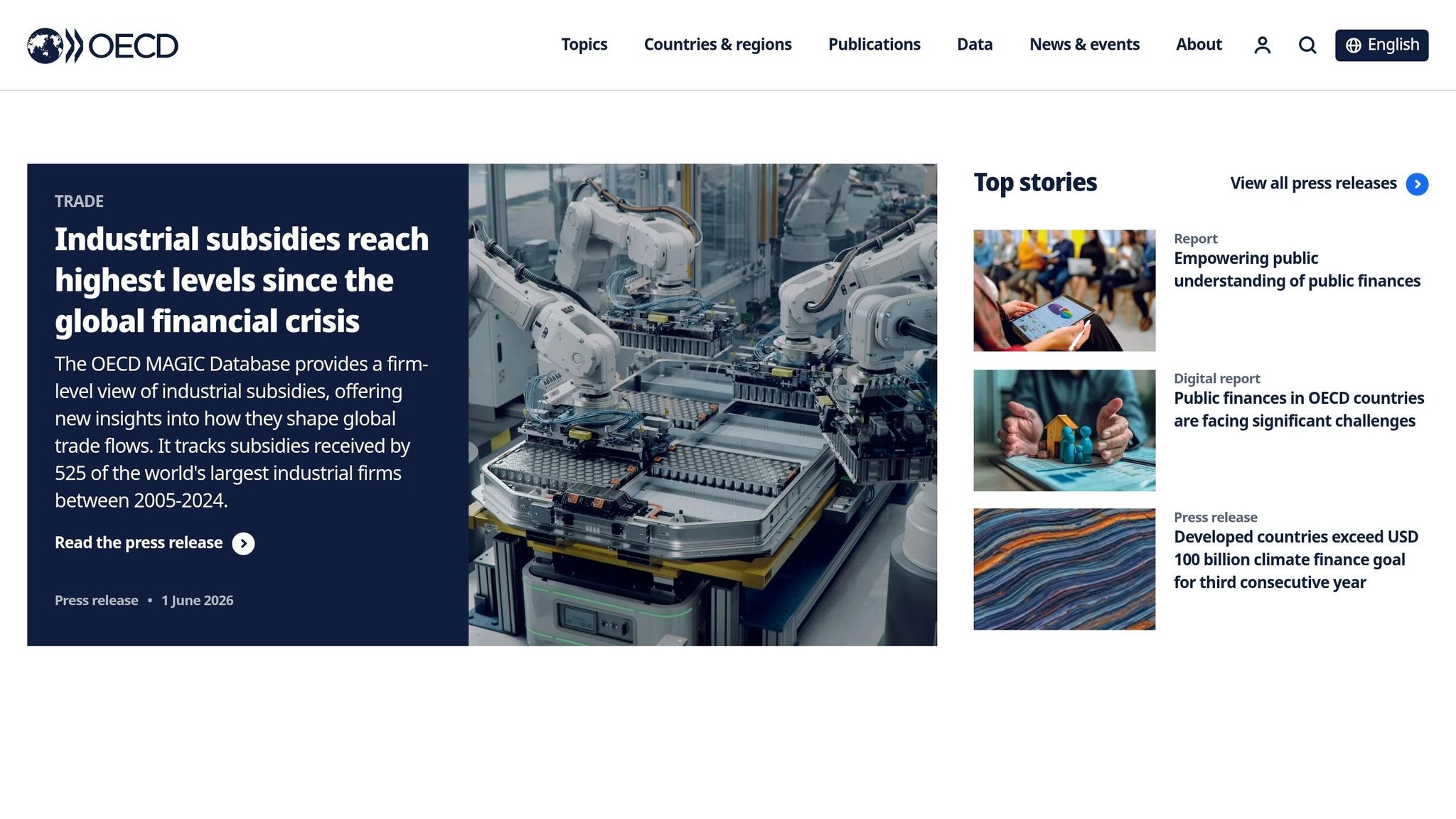This screenshot has height=819, width=1456.
Task: Click View all press releases link
Action: point(1313,183)
